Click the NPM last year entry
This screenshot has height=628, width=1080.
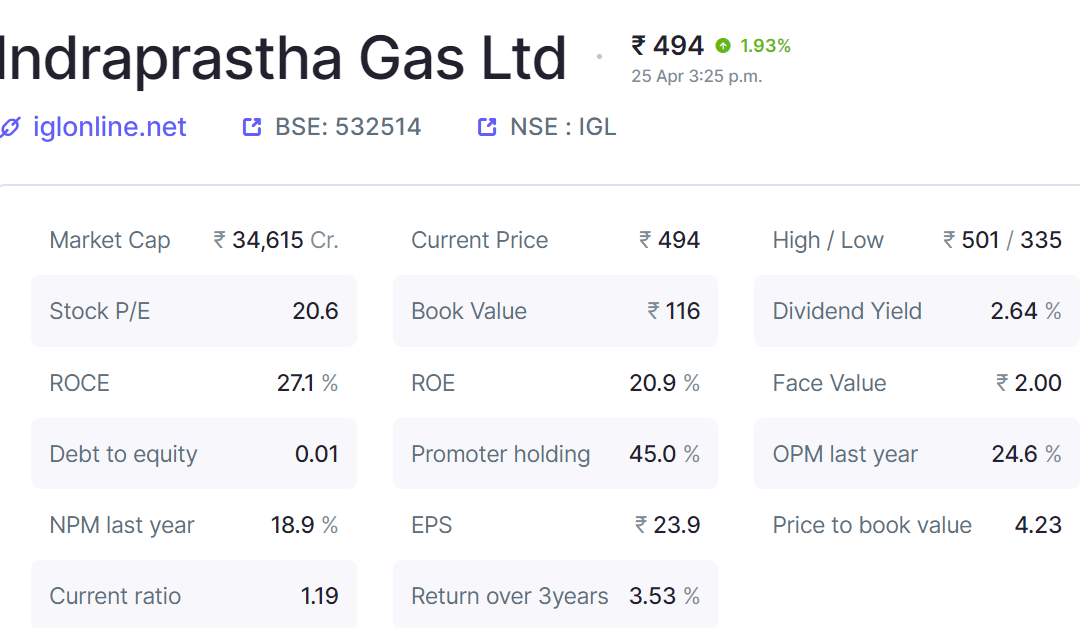pyautogui.click(x=194, y=525)
